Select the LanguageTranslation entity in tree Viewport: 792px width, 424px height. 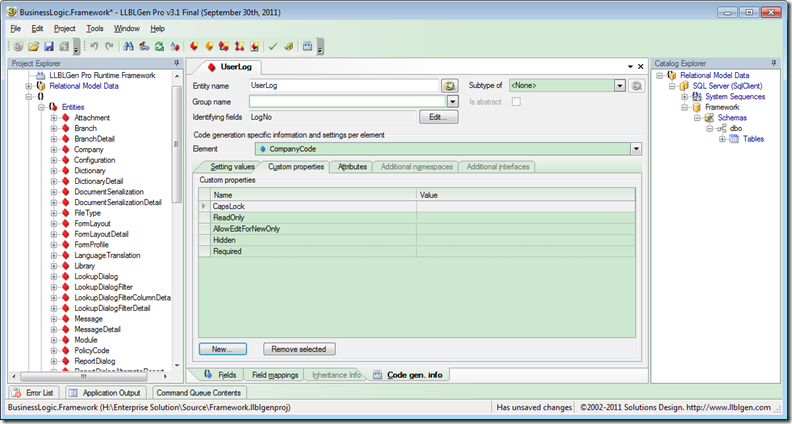[x=107, y=256]
